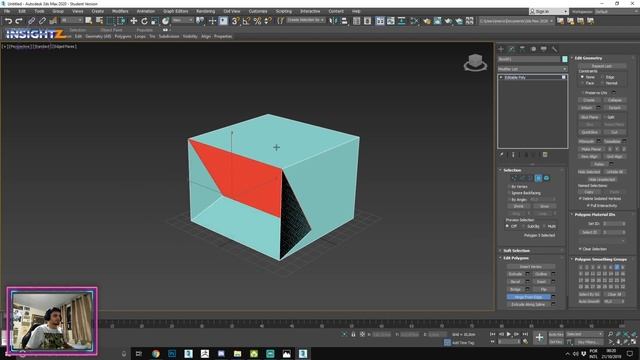Open the Scripting menu
The height and width of the screenshot is (360, 640).
click(x=284, y=11)
